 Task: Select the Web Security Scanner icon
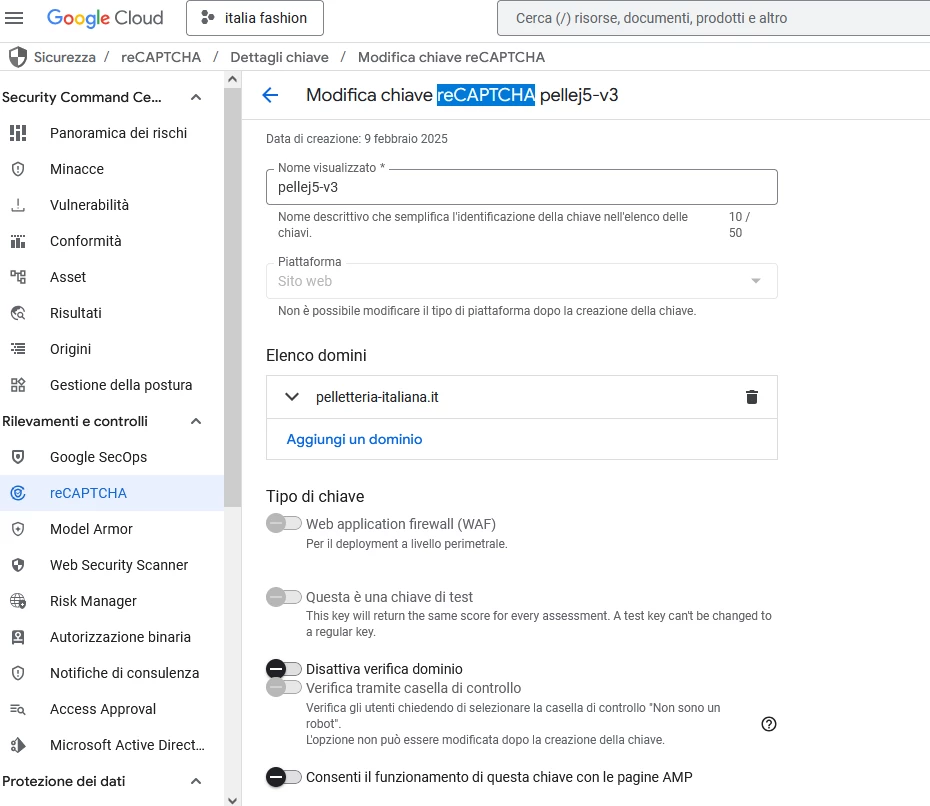[x=18, y=565]
